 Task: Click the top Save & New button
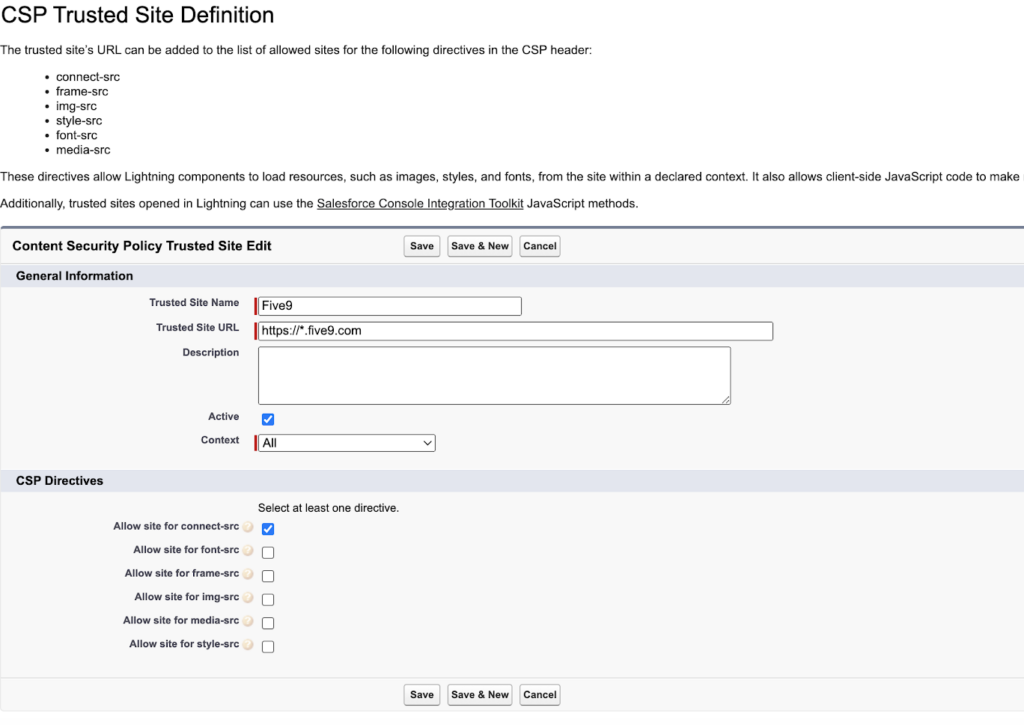coord(480,246)
